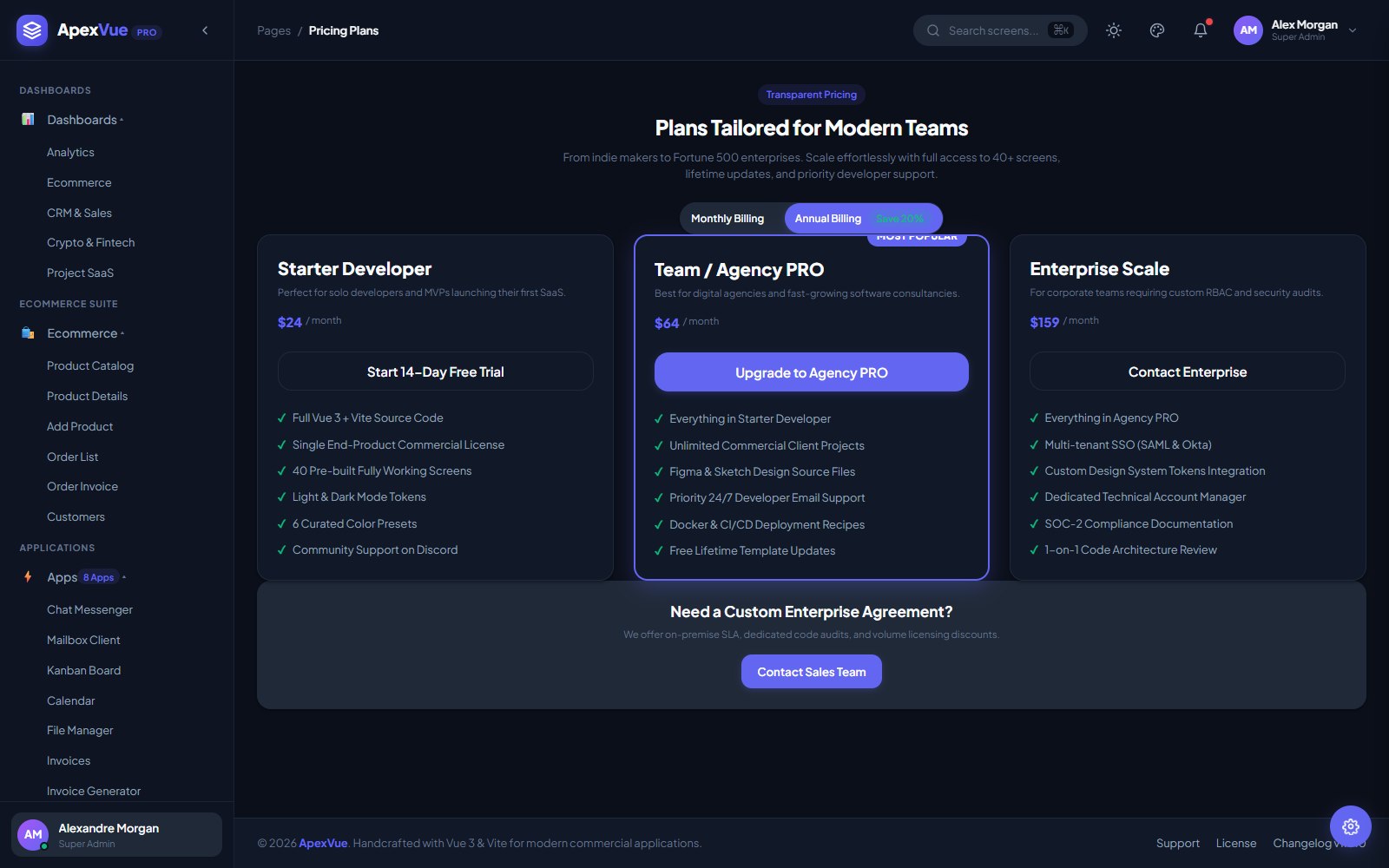Image resolution: width=1389 pixels, height=868 pixels.
Task: Click the Ecommerce shopping bag icon
Action: 28,332
